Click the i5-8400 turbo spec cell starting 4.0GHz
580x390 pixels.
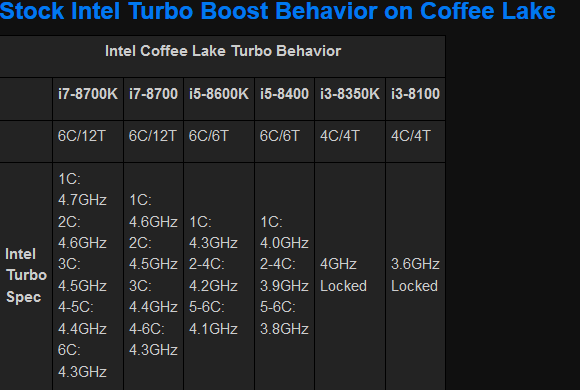[284, 275]
